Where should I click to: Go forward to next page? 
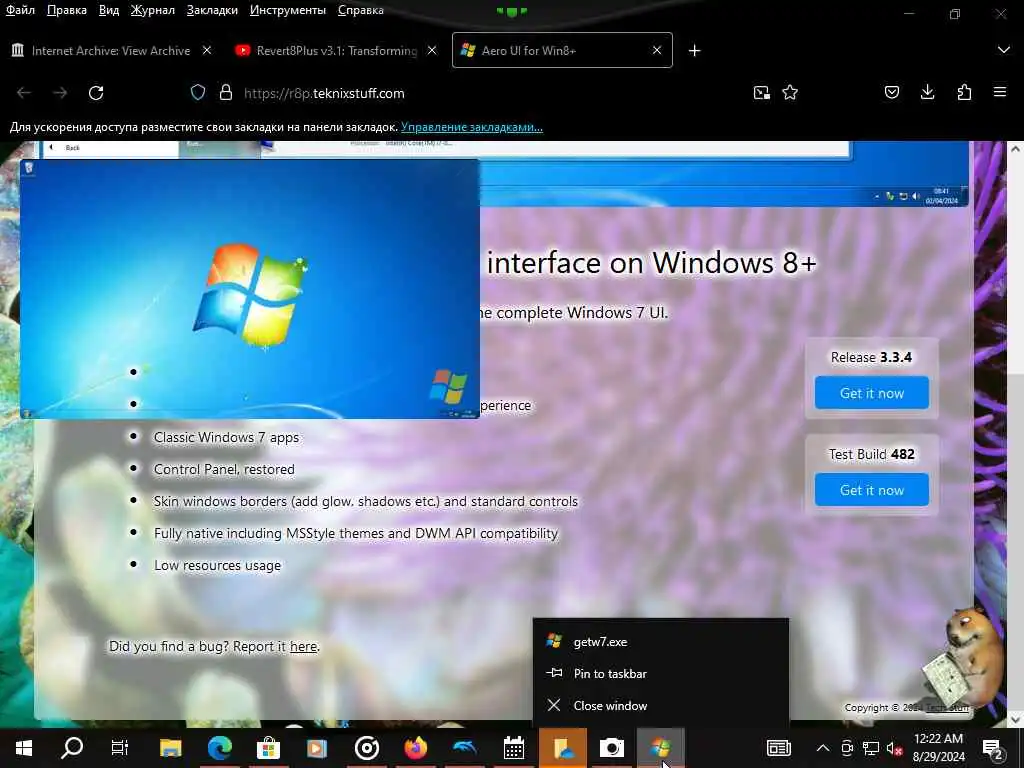(x=60, y=93)
